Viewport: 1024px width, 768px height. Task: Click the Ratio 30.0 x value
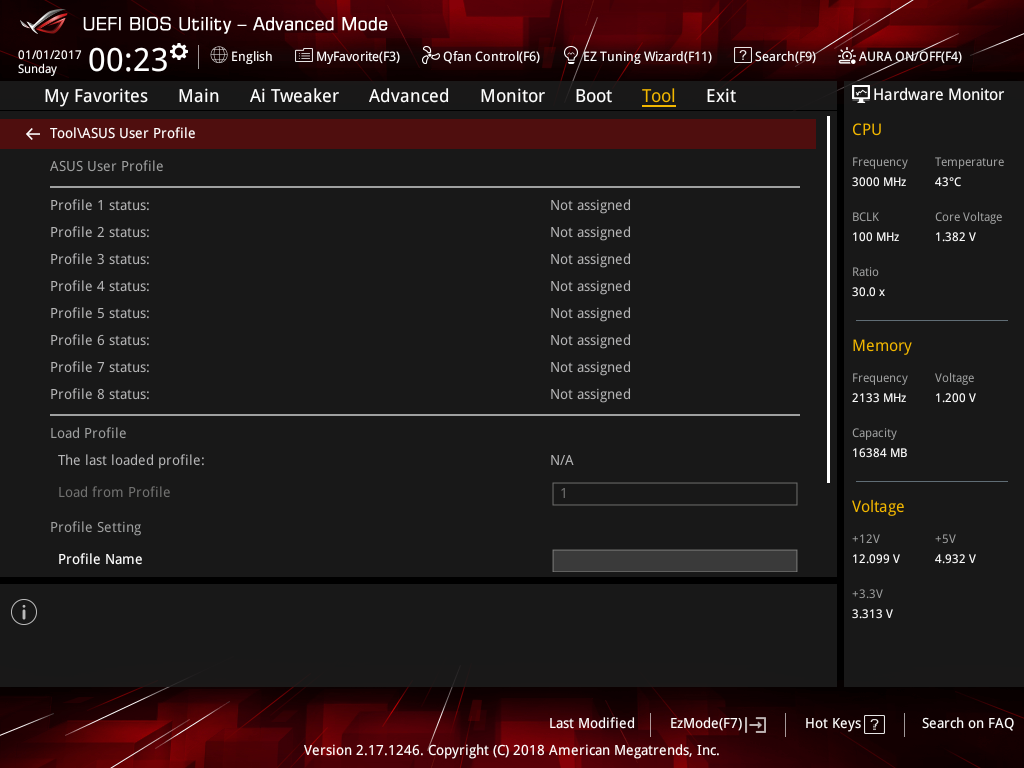tap(869, 292)
